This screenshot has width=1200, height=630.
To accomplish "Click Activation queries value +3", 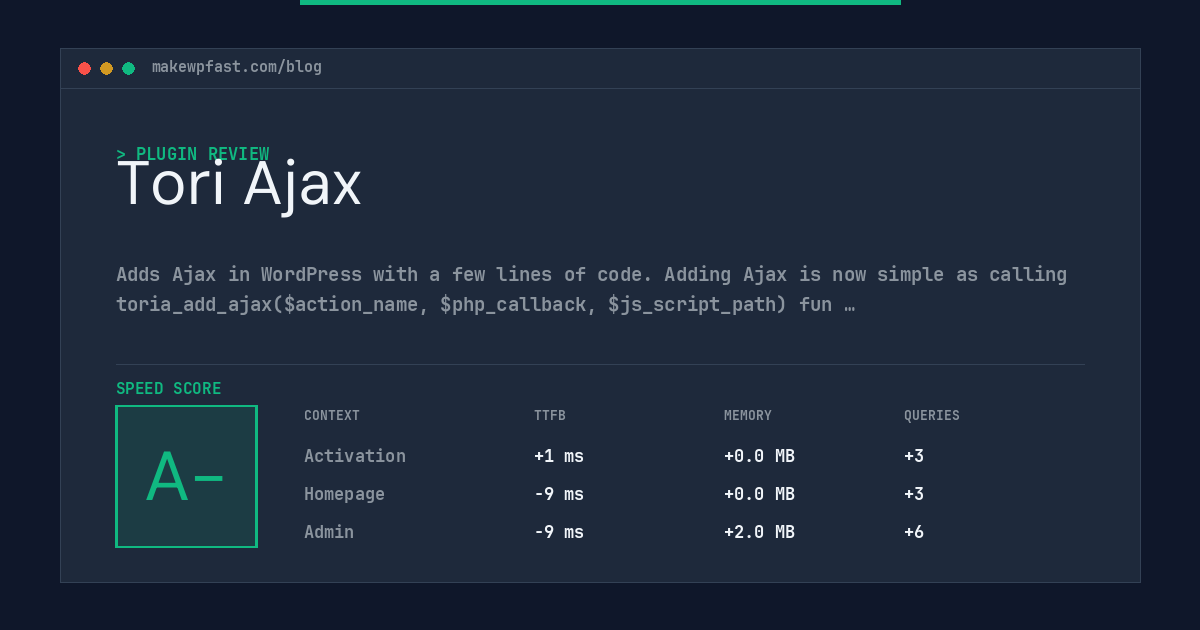I will 914,456.
